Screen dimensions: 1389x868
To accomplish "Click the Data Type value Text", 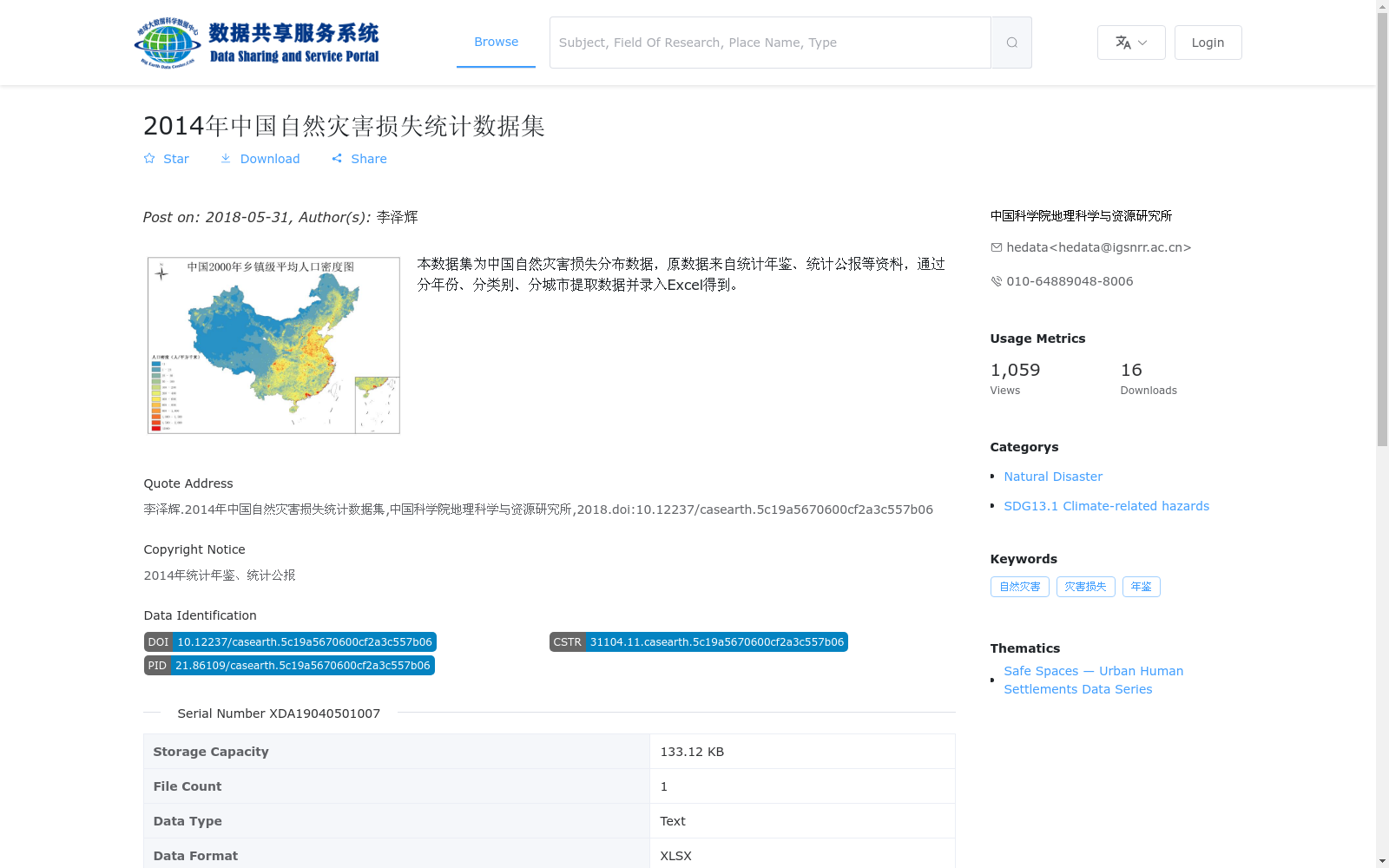I will pyautogui.click(x=673, y=821).
